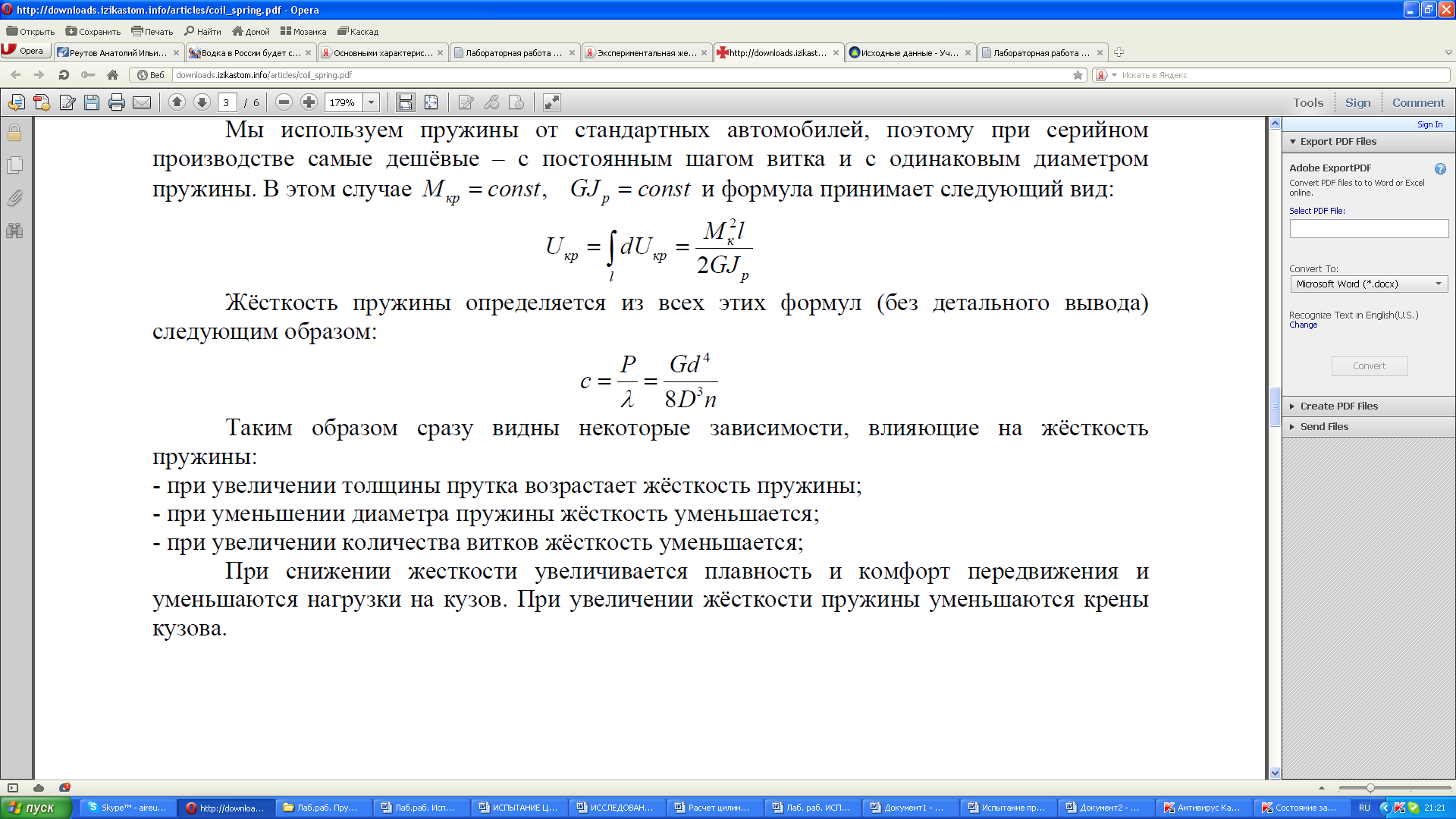Switch to Водка в России будет tab
Screen dimensions: 1456x819
tap(251, 52)
